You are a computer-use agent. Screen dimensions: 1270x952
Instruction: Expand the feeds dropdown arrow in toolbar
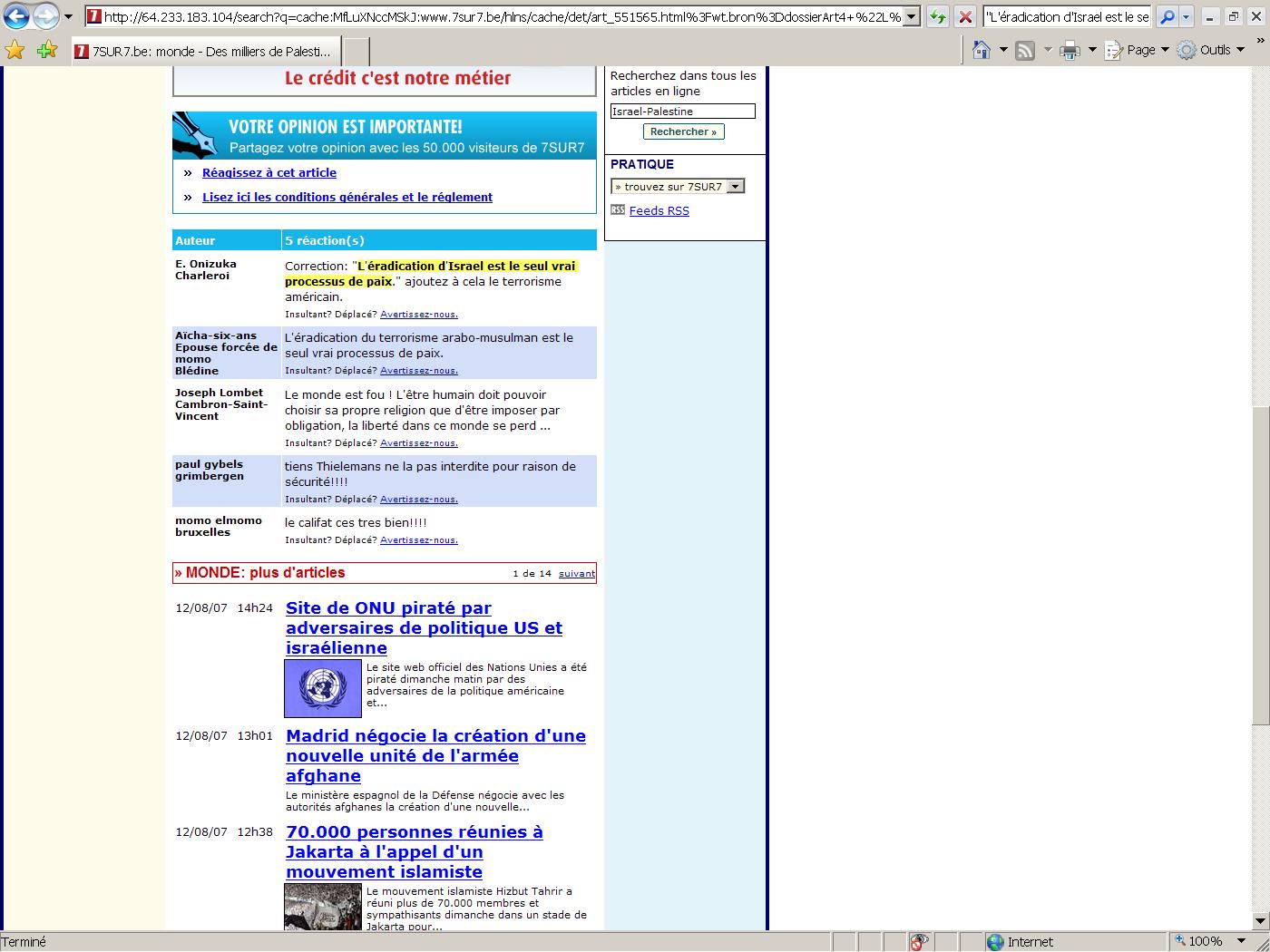[x=1048, y=50]
